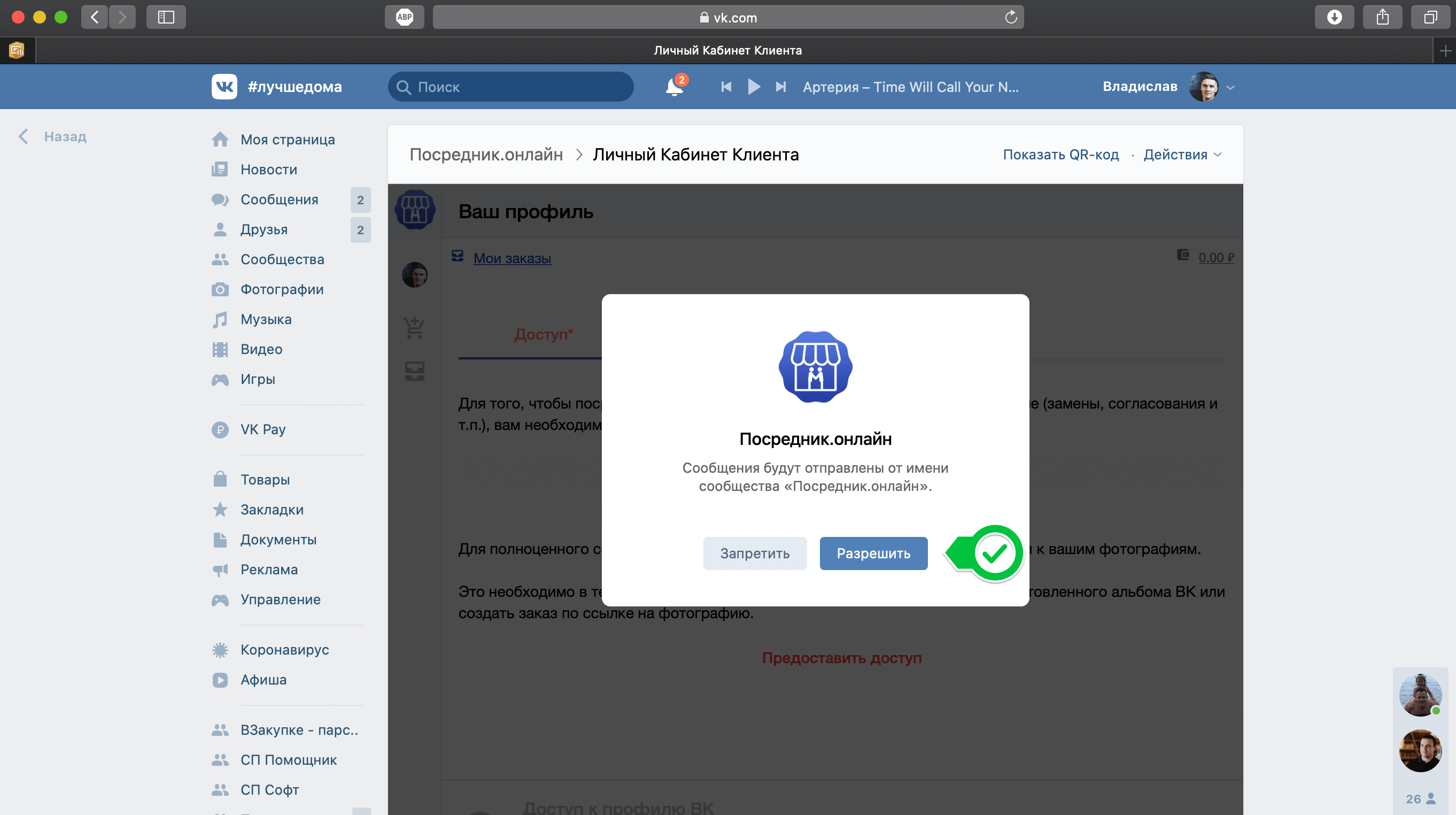Reload page with refresh icon
1456x815 pixels.
coord(1011,18)
